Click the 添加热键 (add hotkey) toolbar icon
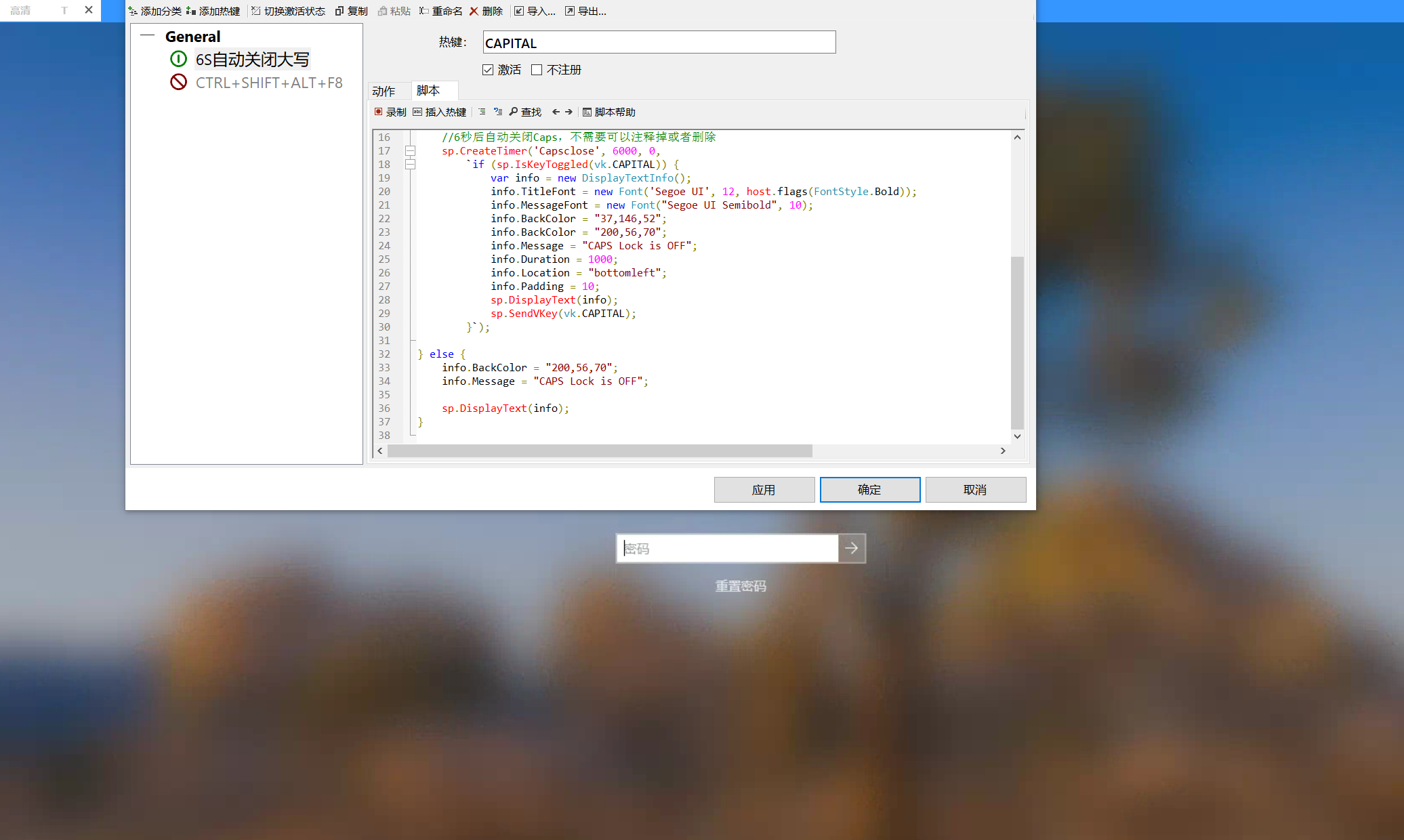The height and width of the screenshot is (840, 1404). coord(191,11)
